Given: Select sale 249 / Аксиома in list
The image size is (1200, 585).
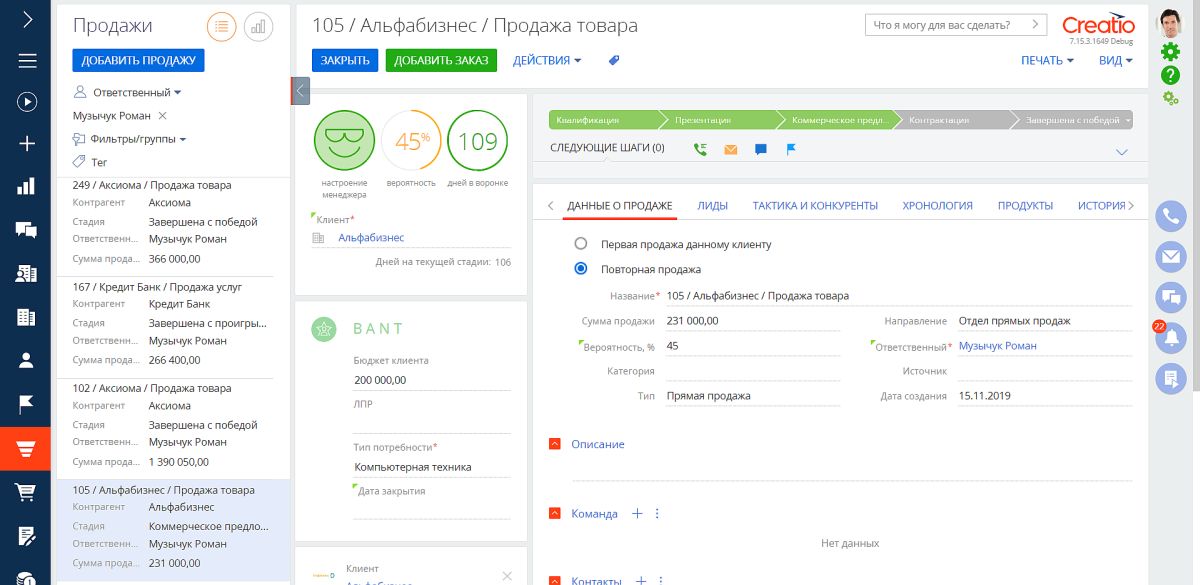Looking at the screenshot, I should pos(174,226).
